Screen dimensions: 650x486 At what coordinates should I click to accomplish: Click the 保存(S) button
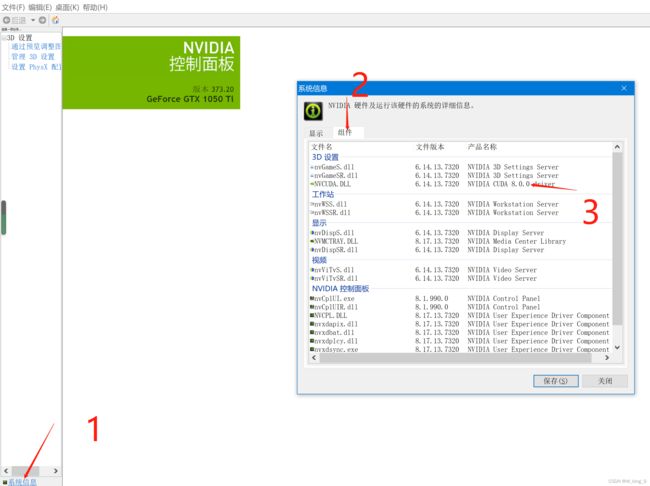[x=555, y=381]
